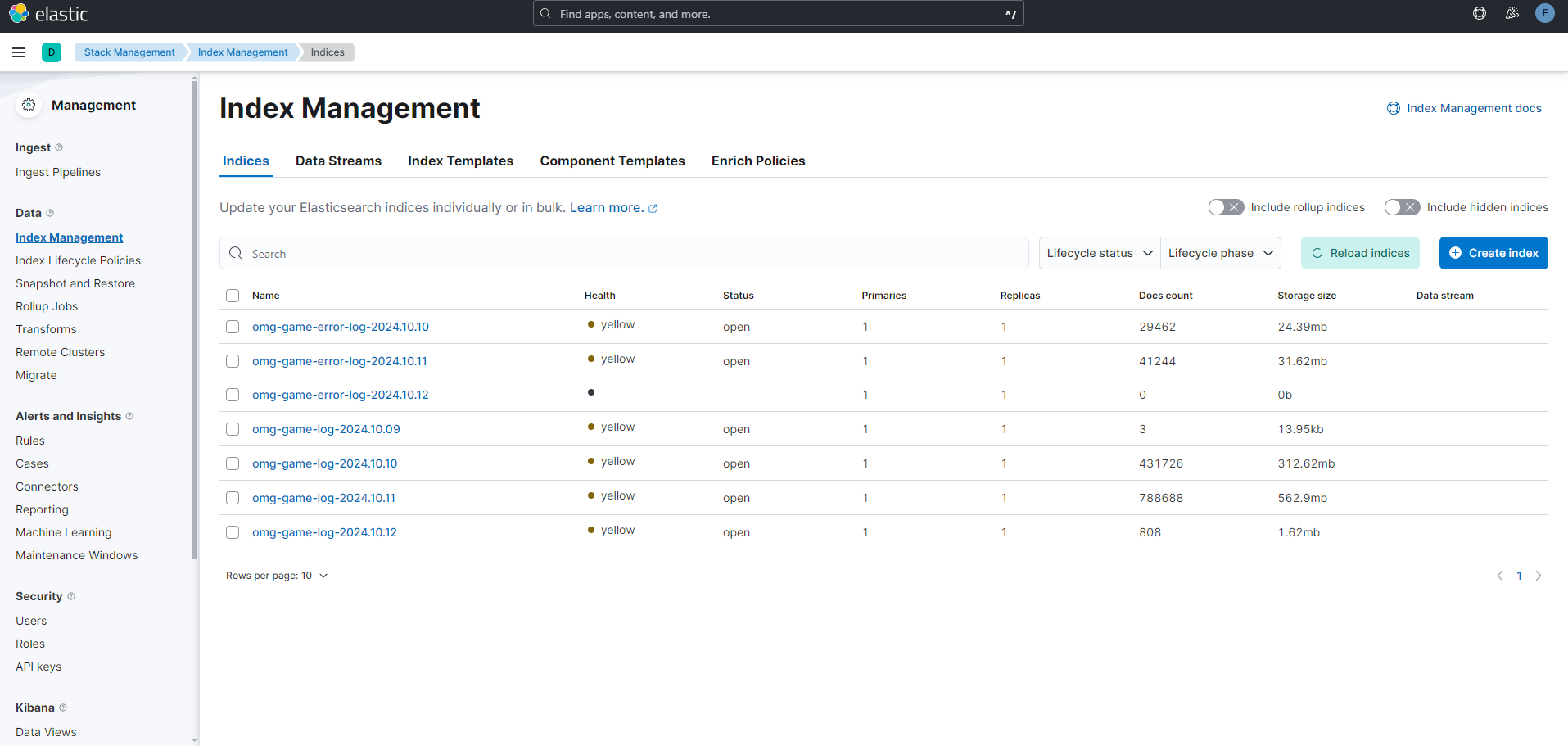This screenshot has width=1568, height=746.
Task: Open the omg-game-error-log-2024.10.12 index link
Action: pyautogui.click(x=340, y=395)
